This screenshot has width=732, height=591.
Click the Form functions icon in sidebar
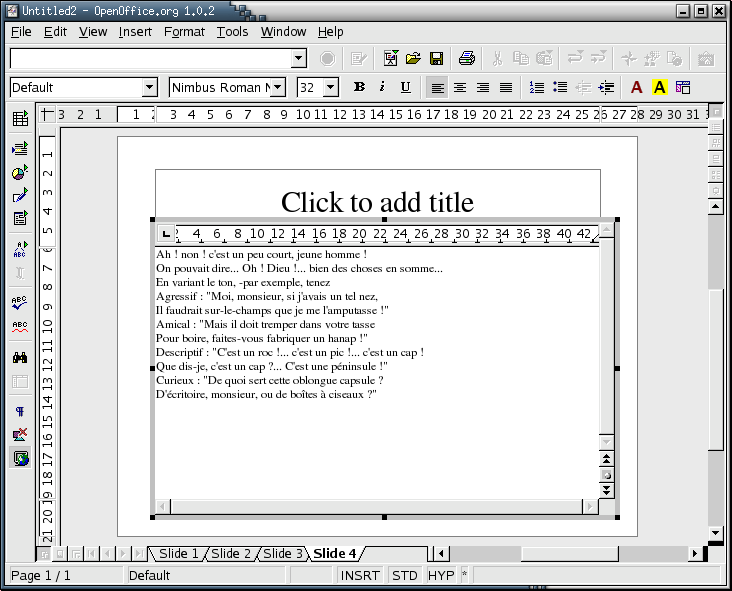pos(20,218)
